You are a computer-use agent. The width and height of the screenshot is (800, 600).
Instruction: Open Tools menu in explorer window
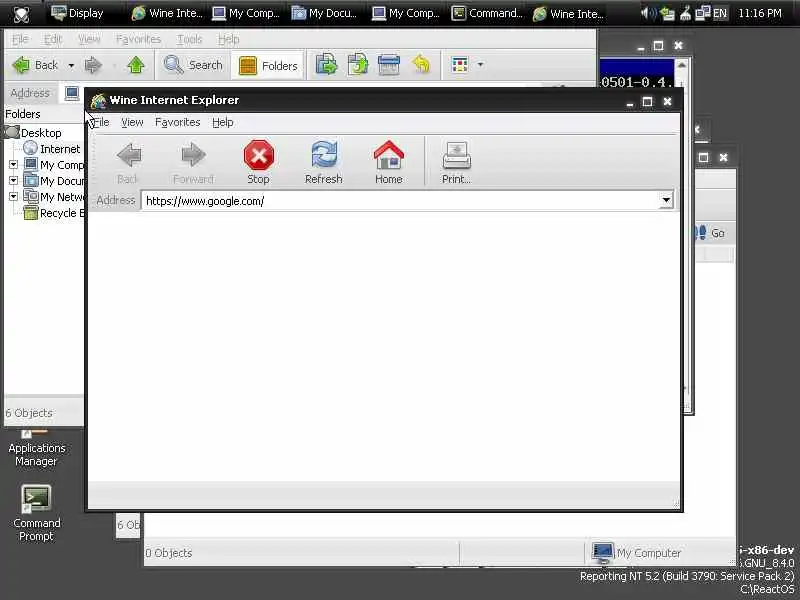[x=189, y=39]
